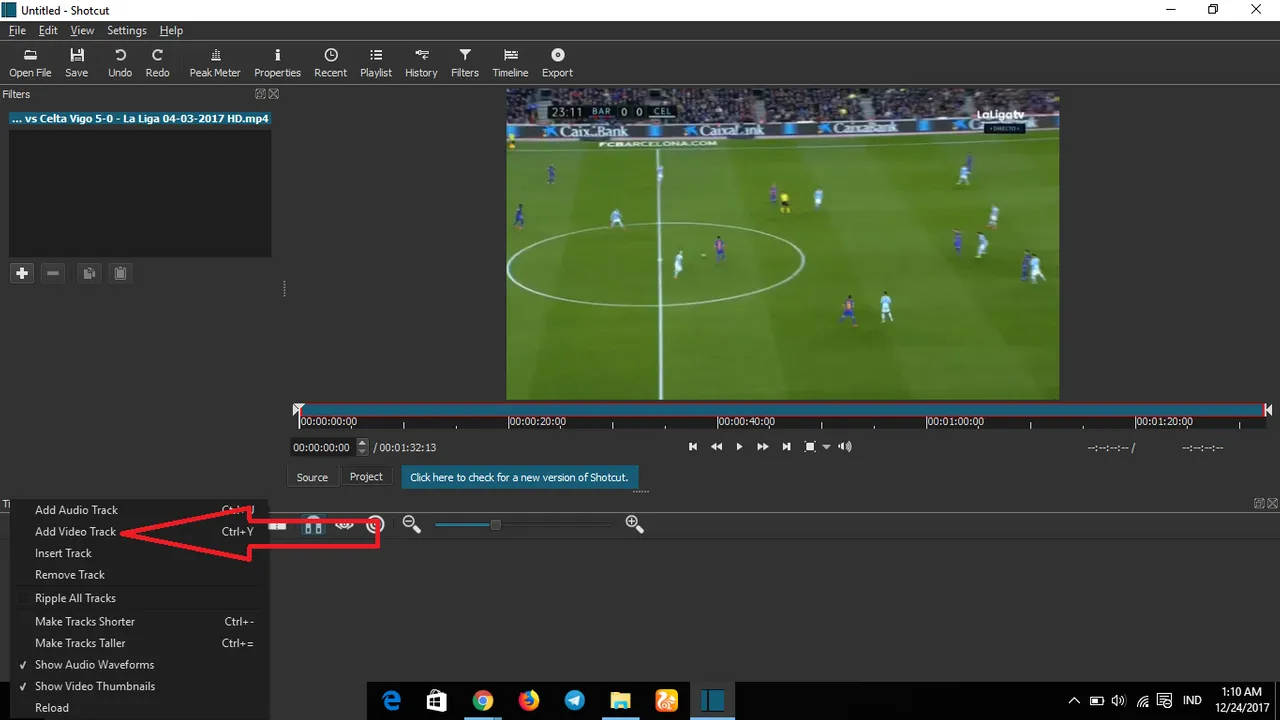This screenshot has height=720, width=1280.
Task: Click the timecode spinner arrows
Action: coord(362,448)
